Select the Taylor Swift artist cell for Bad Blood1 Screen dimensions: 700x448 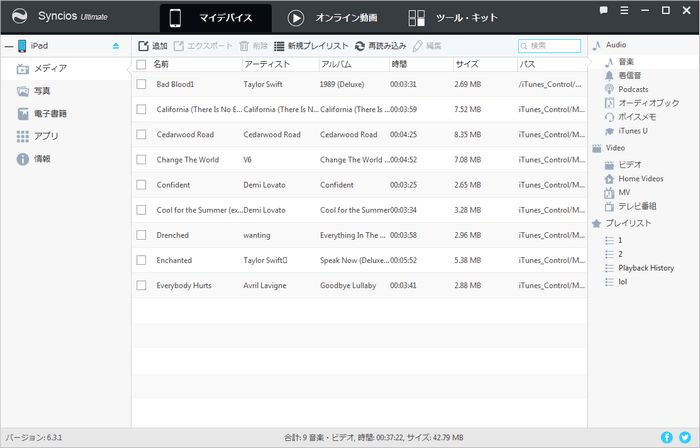(263, 84)
